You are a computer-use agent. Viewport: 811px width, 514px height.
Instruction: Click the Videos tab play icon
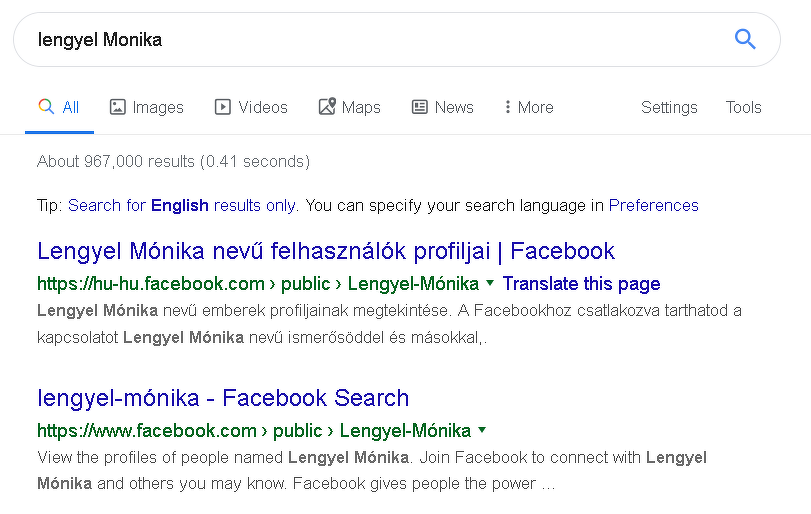(223, 107)
